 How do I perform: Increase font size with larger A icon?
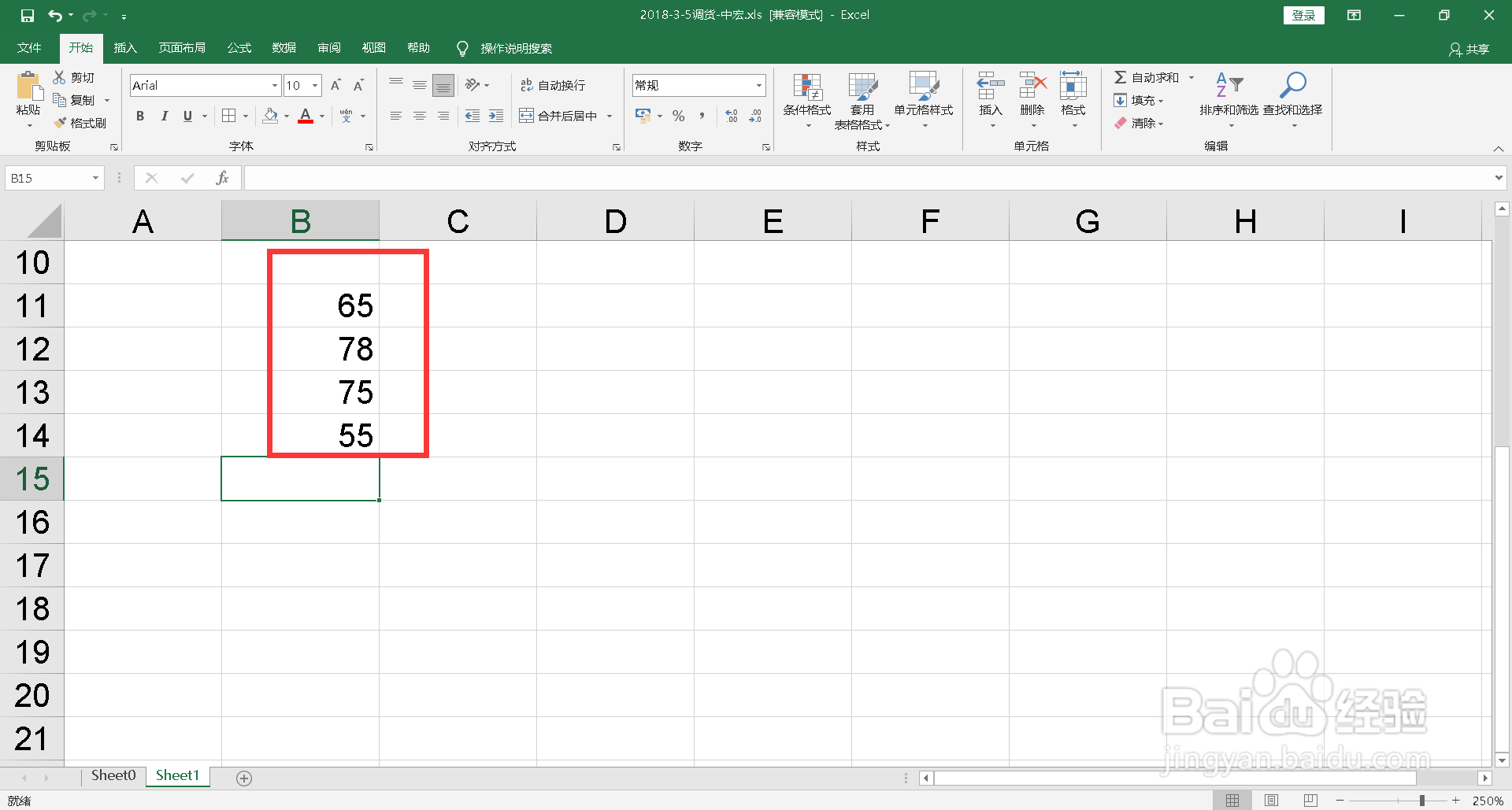point(335,85)
